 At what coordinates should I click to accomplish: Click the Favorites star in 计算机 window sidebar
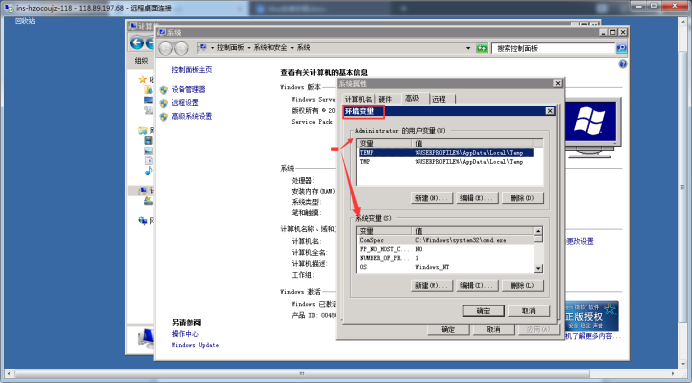pos(143,79)
